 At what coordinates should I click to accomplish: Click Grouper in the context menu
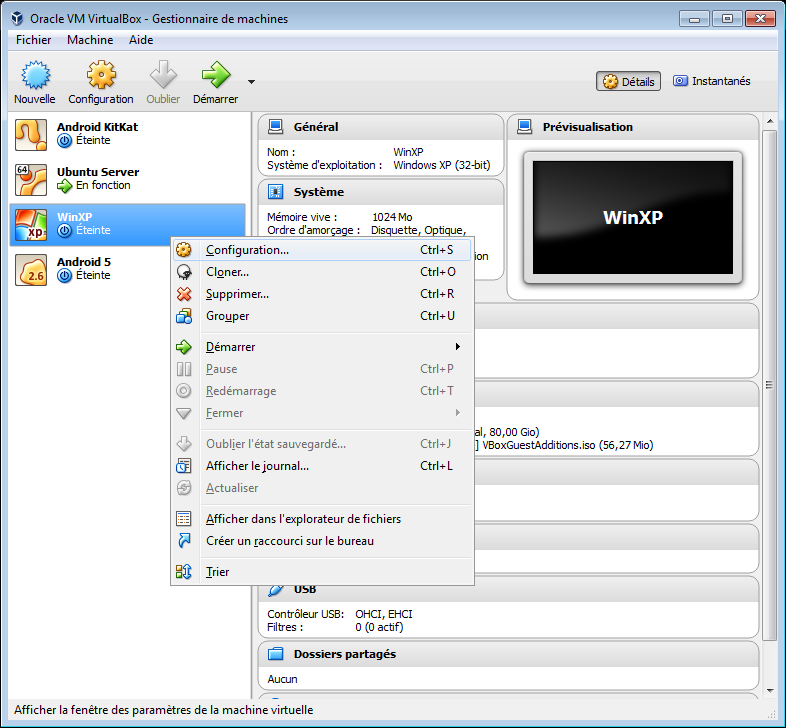(228, 316)
